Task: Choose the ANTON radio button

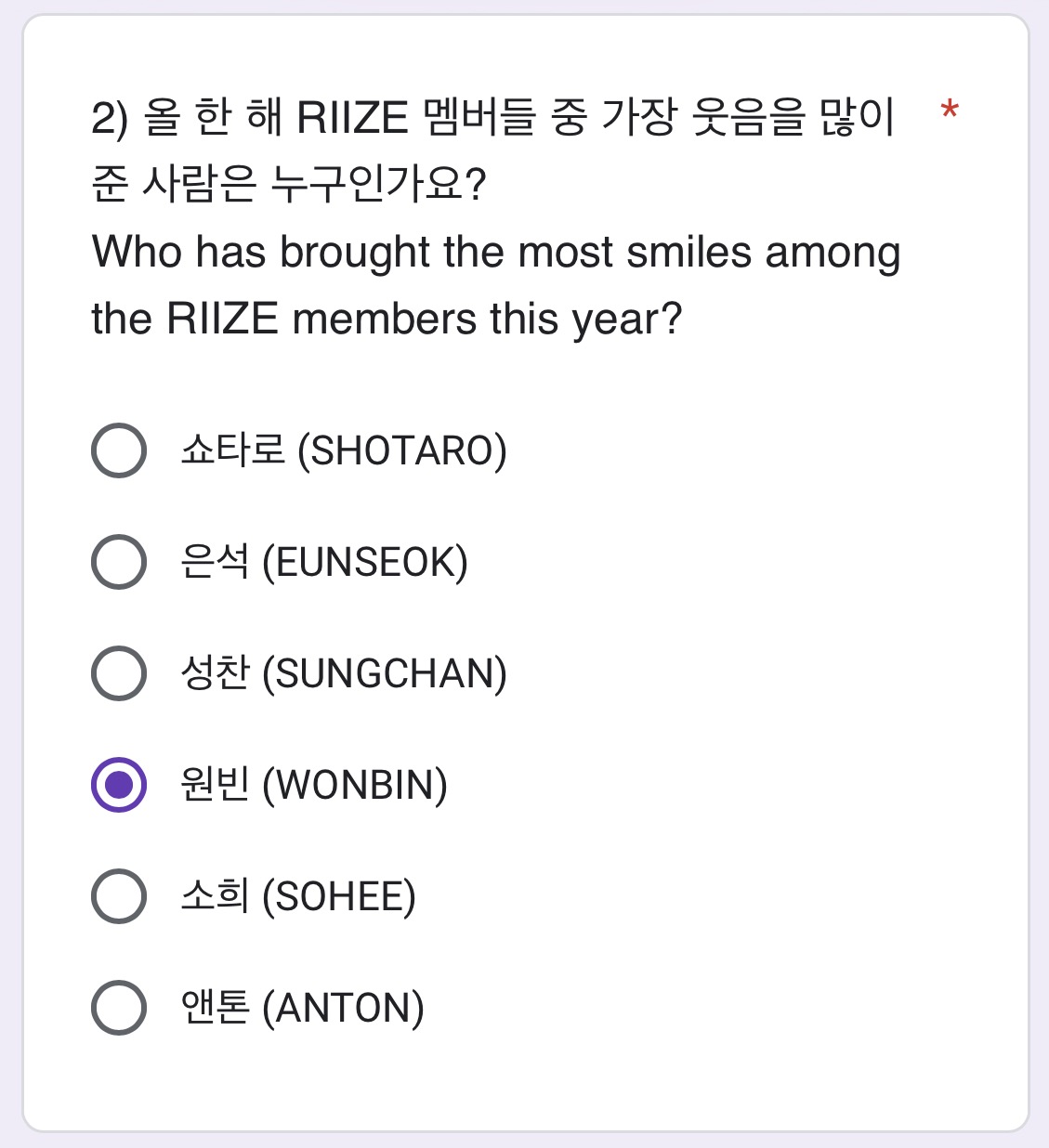Action: (119, 1008)
